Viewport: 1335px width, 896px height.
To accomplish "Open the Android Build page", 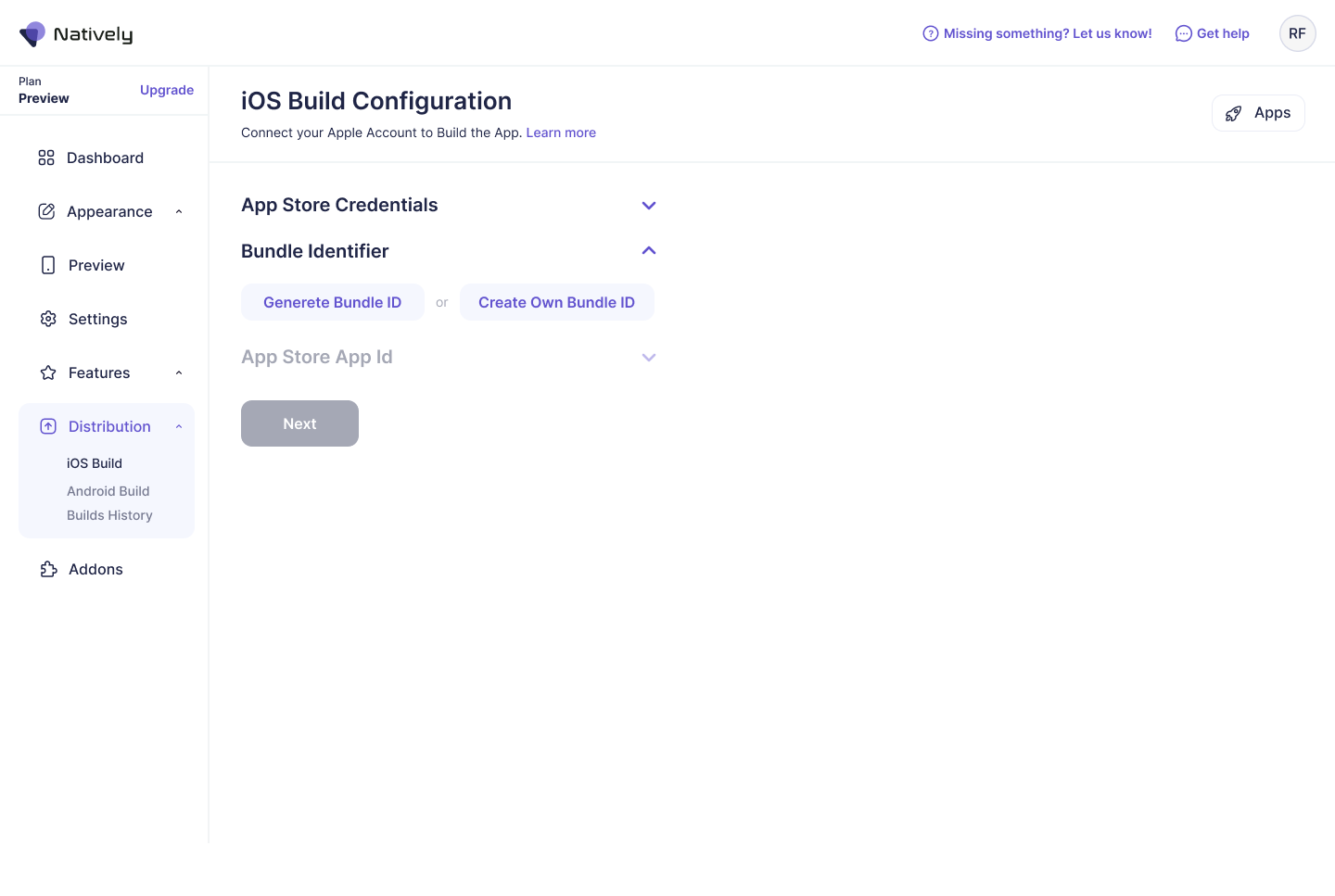I will pos(108,491).
